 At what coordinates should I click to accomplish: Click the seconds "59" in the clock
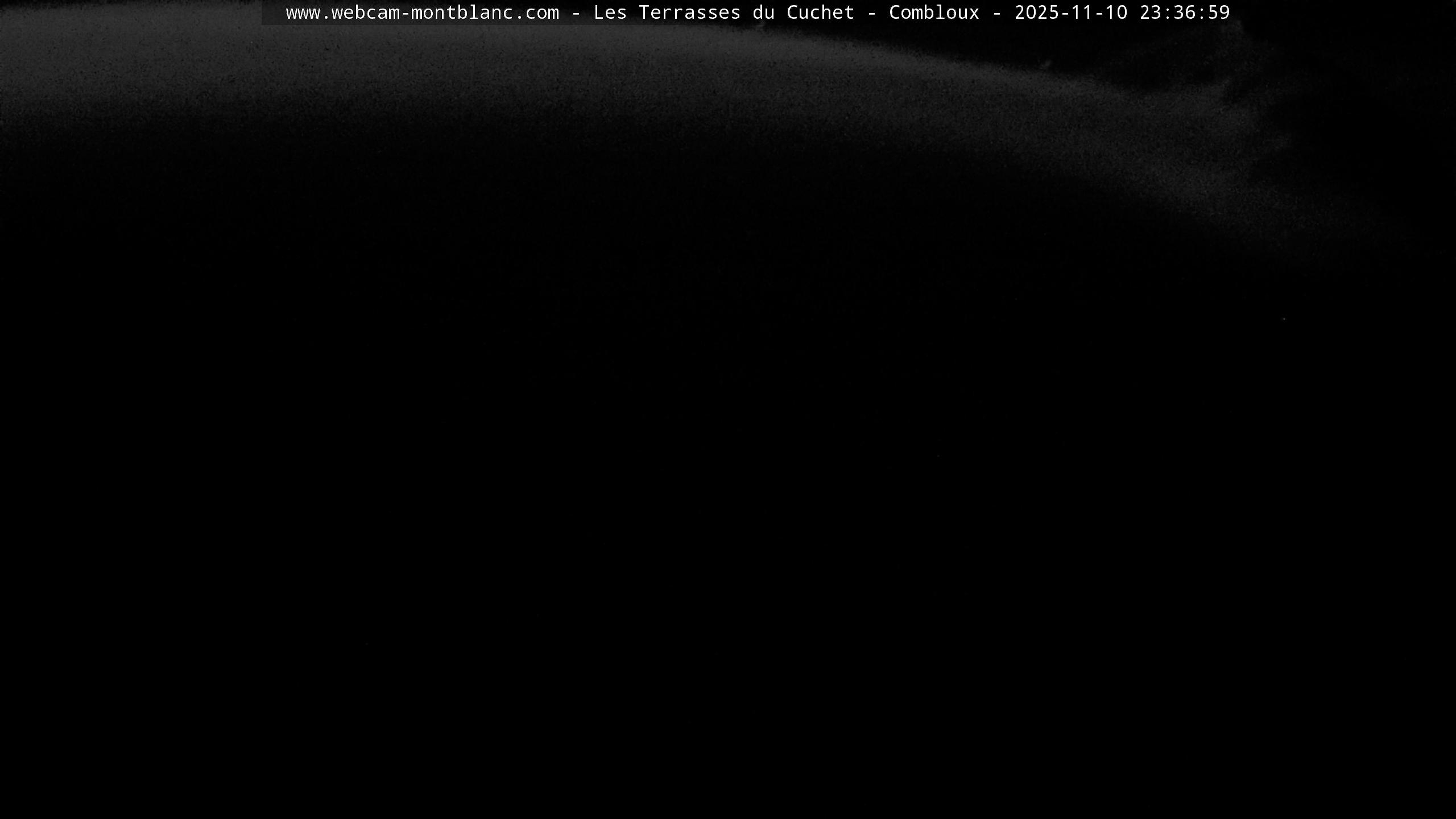pyautogui.click(x=1218, y=13)
